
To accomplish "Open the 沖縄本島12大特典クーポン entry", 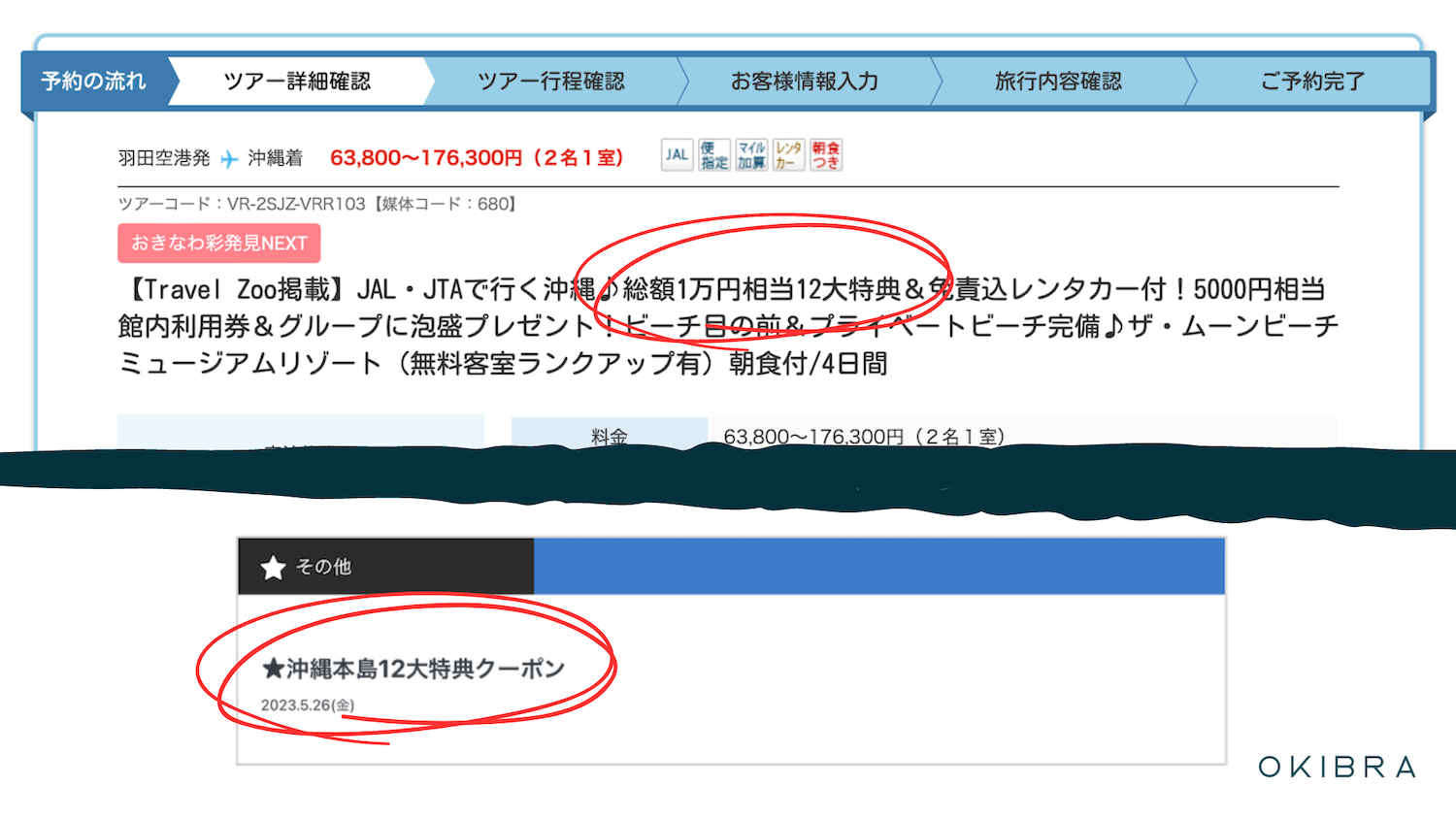I will tap(414, 669).
